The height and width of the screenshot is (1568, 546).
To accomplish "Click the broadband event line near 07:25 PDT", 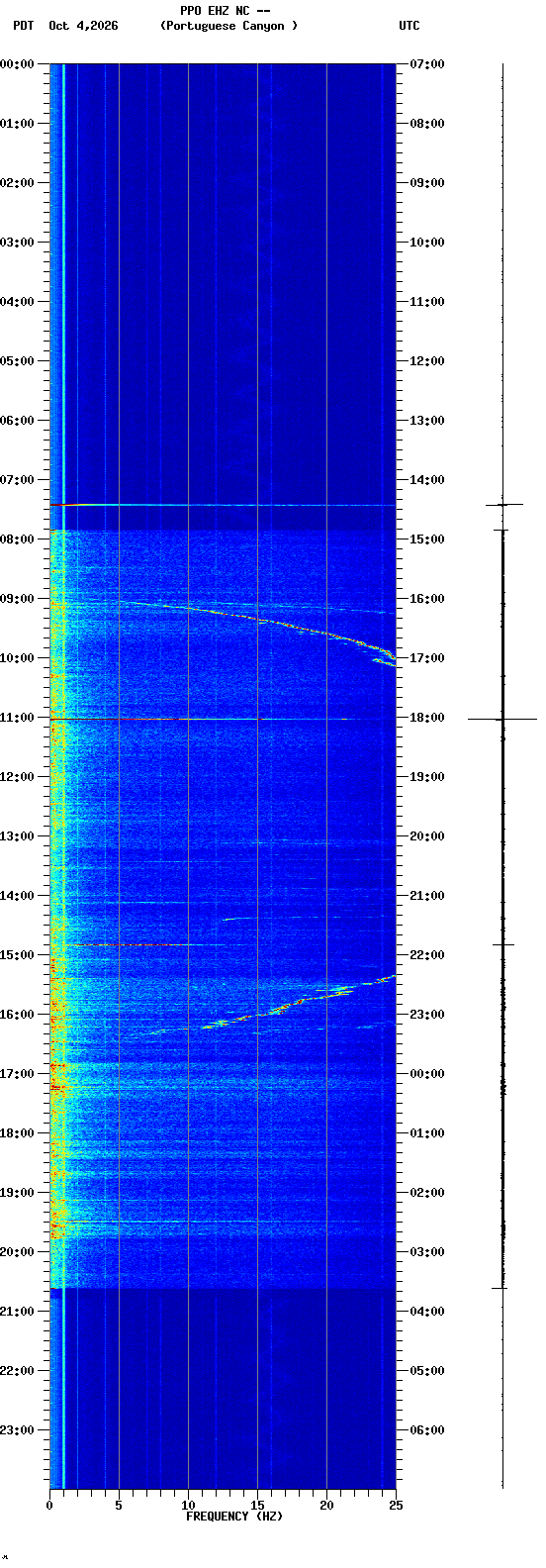I will click(x=223, y=505).
